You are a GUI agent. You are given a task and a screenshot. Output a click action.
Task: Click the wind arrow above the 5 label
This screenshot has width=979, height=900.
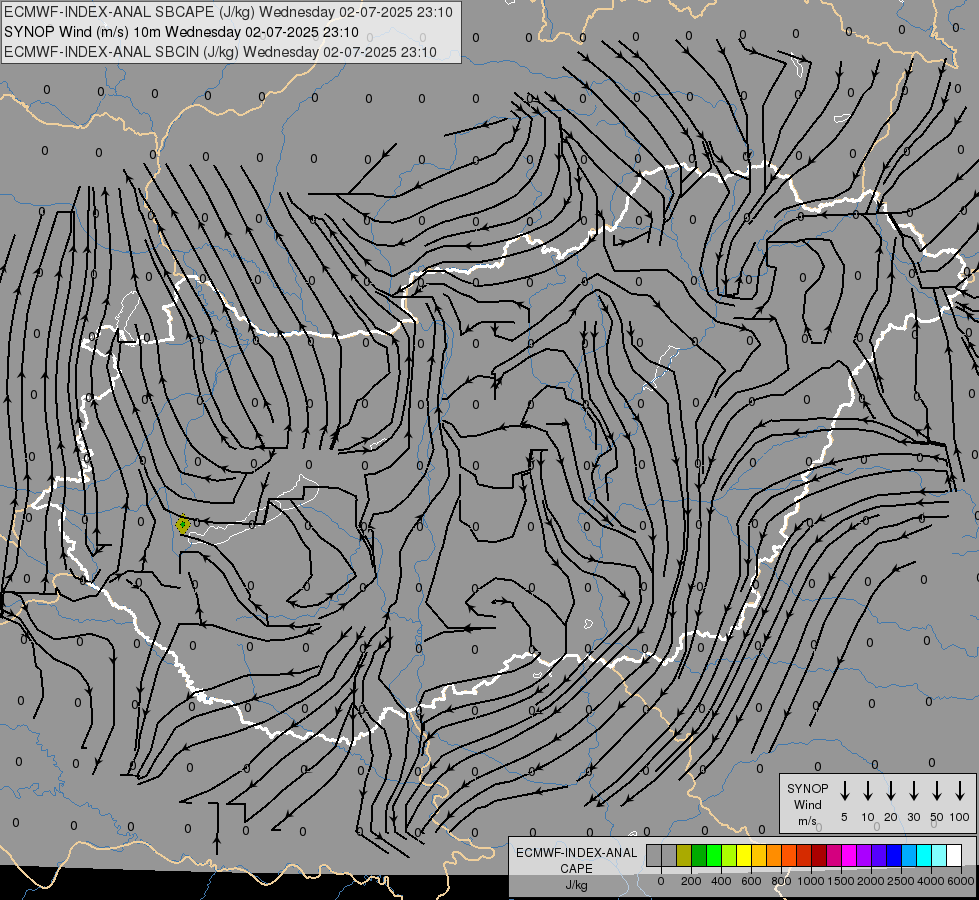coord(845,791)
